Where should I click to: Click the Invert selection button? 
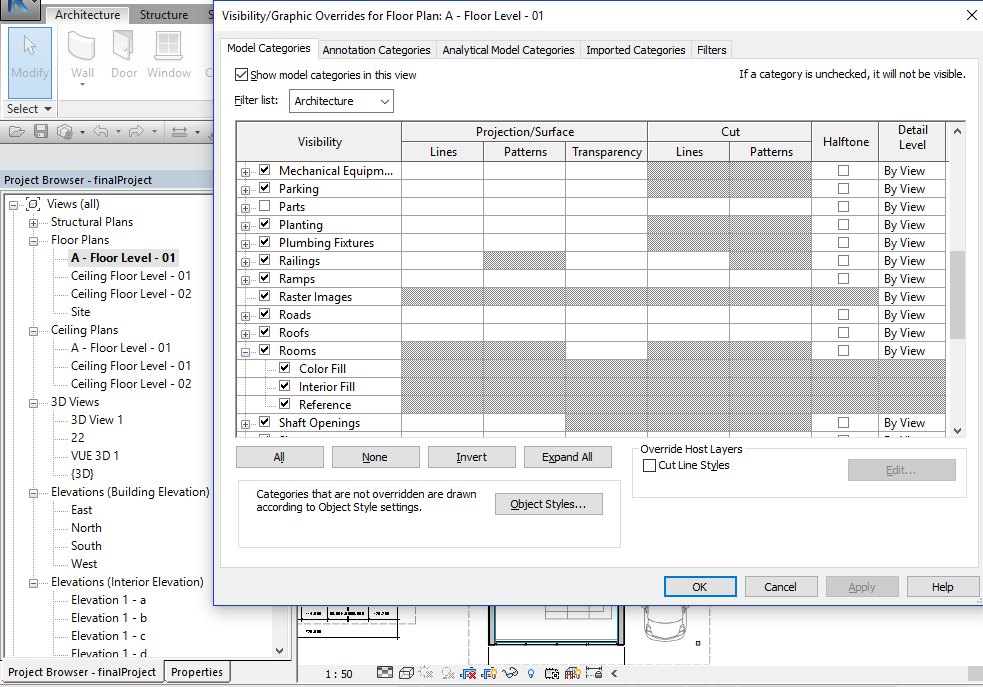[471, 457]
